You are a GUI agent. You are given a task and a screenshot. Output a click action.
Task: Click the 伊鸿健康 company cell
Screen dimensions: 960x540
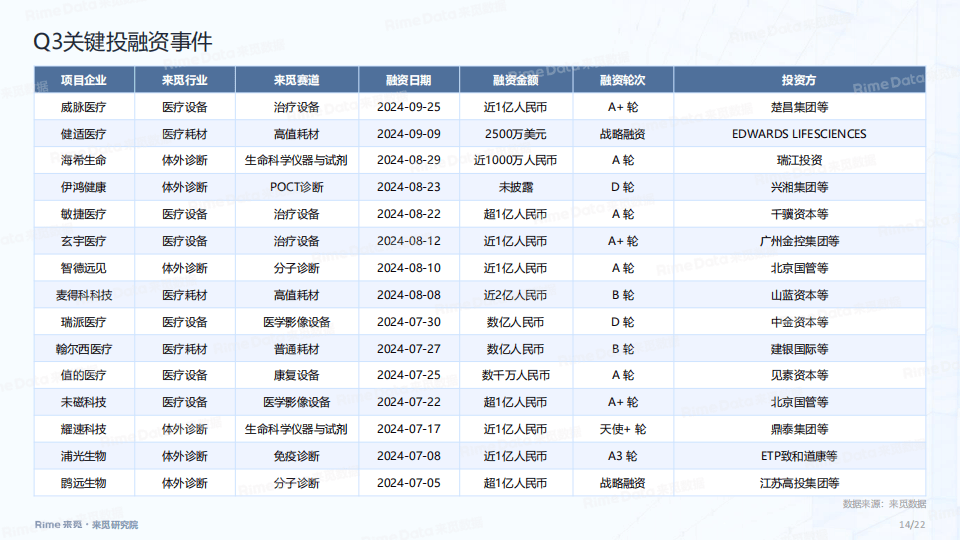pyautogui.click(x=84, y=187)
